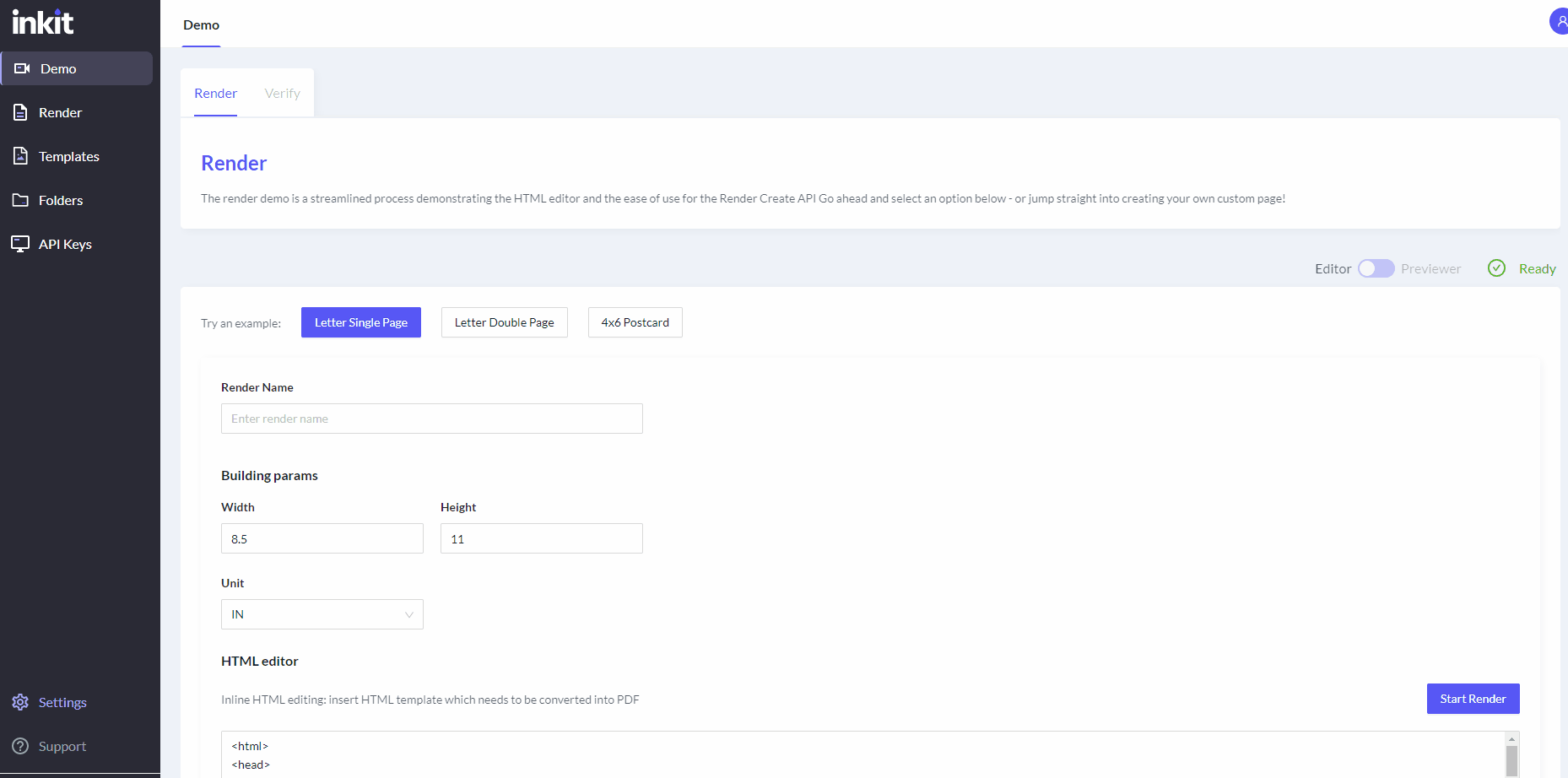Expand the Unit dropdown
Viewport: 1568px width, 778px height.
pos(322,614)
